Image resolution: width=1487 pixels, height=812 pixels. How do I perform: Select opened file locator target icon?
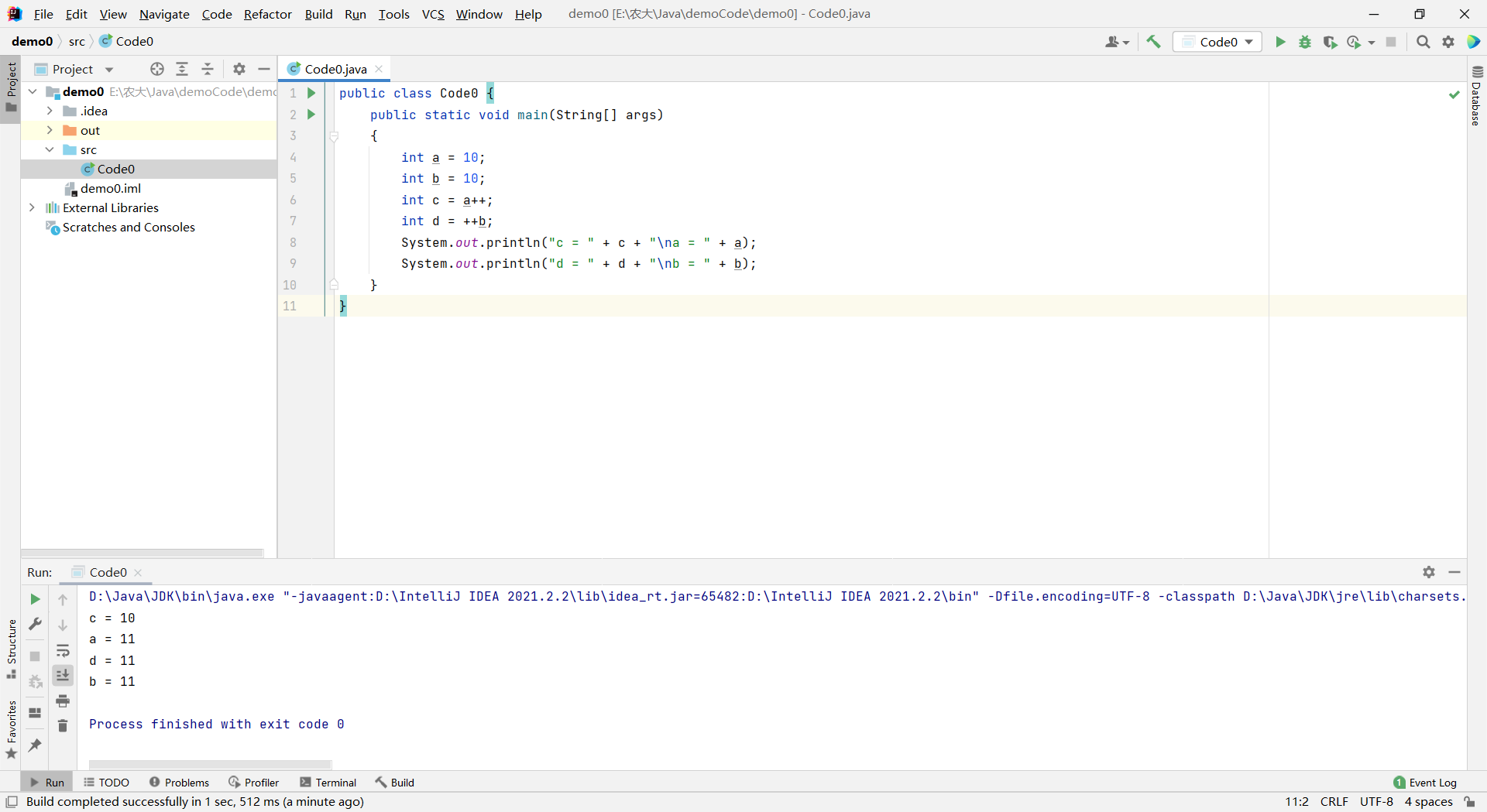tap(157, 69)
